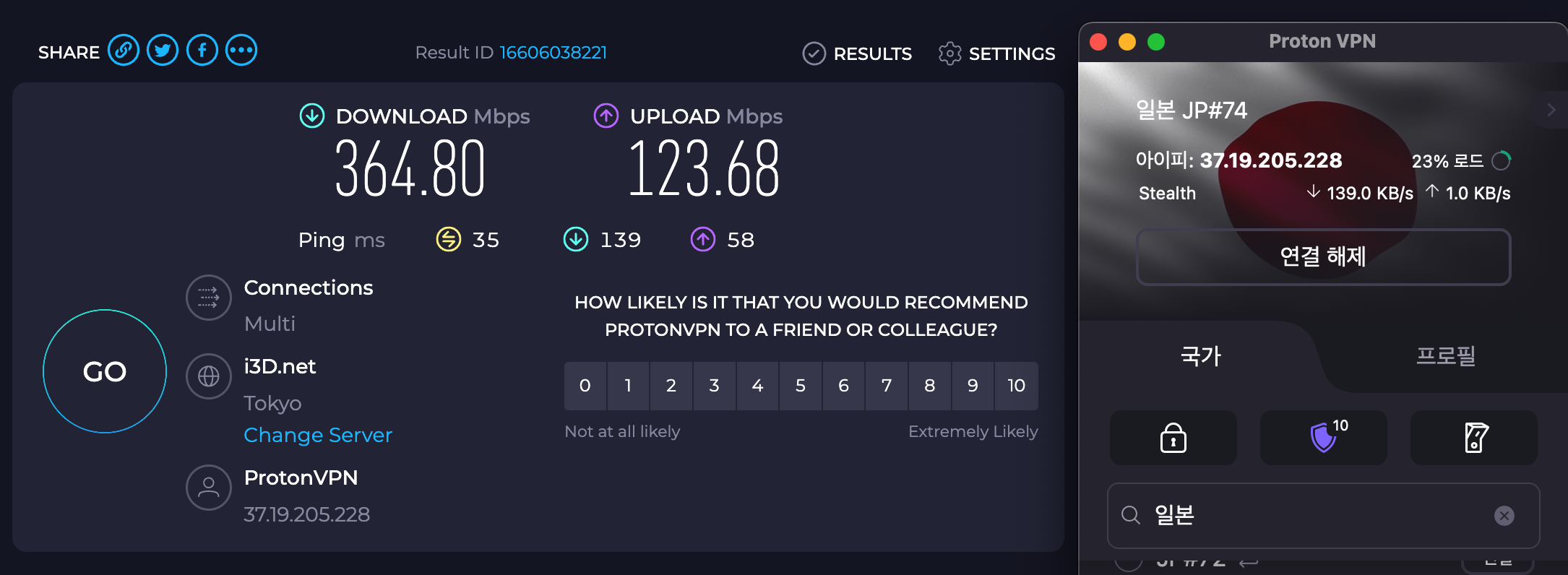1568x575 pixels.
Task: Click the 연결 해제 disconnect button
Action: [1323, 257]
